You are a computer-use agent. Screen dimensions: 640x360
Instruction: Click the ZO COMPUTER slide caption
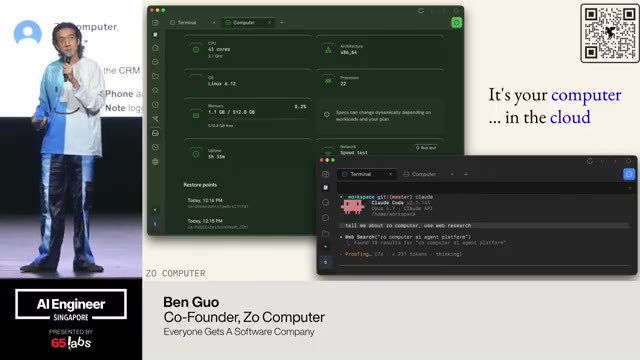coord(176,273)
